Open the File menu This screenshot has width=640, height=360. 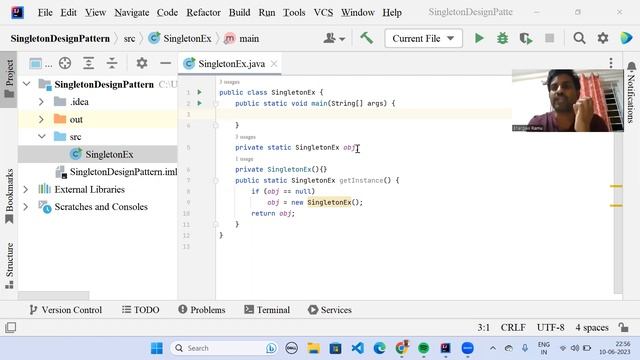click(x=45, y=13)
